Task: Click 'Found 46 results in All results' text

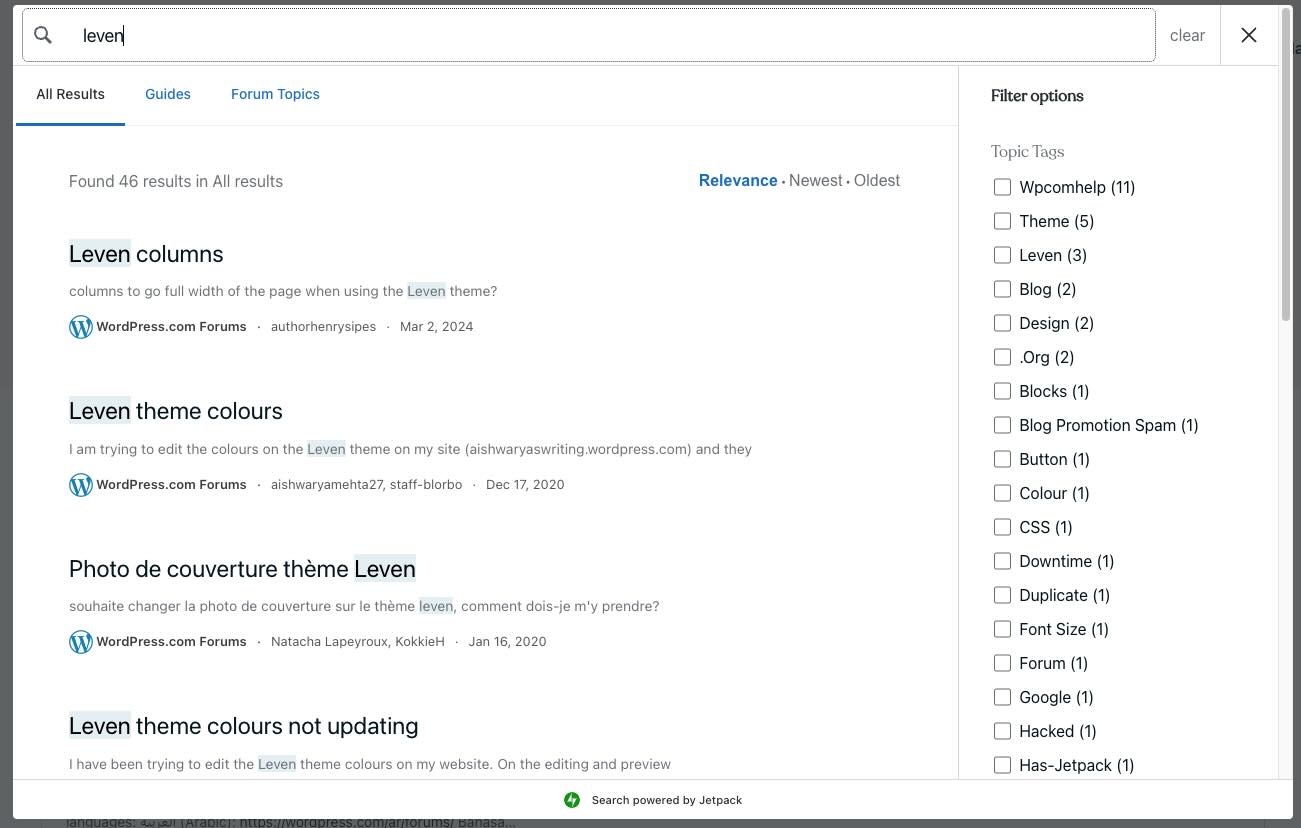Action: [x=176, y=181]
